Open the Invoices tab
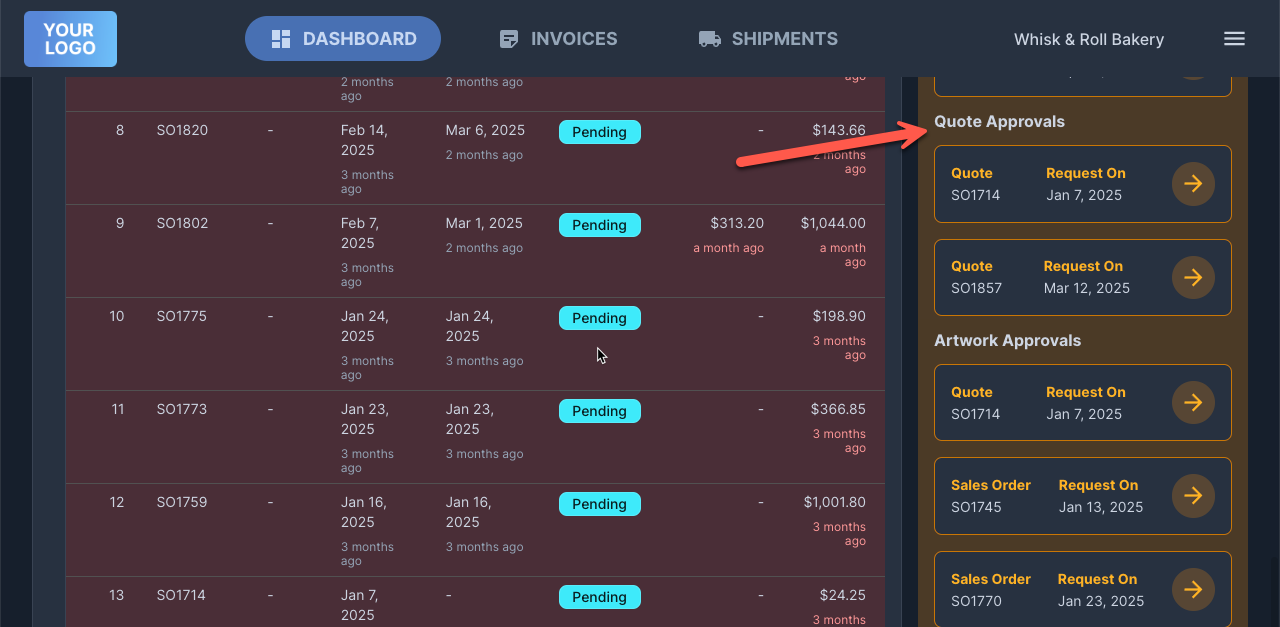Image resolution: width=1280 pixels, height=627 pixels. [573, 39]
